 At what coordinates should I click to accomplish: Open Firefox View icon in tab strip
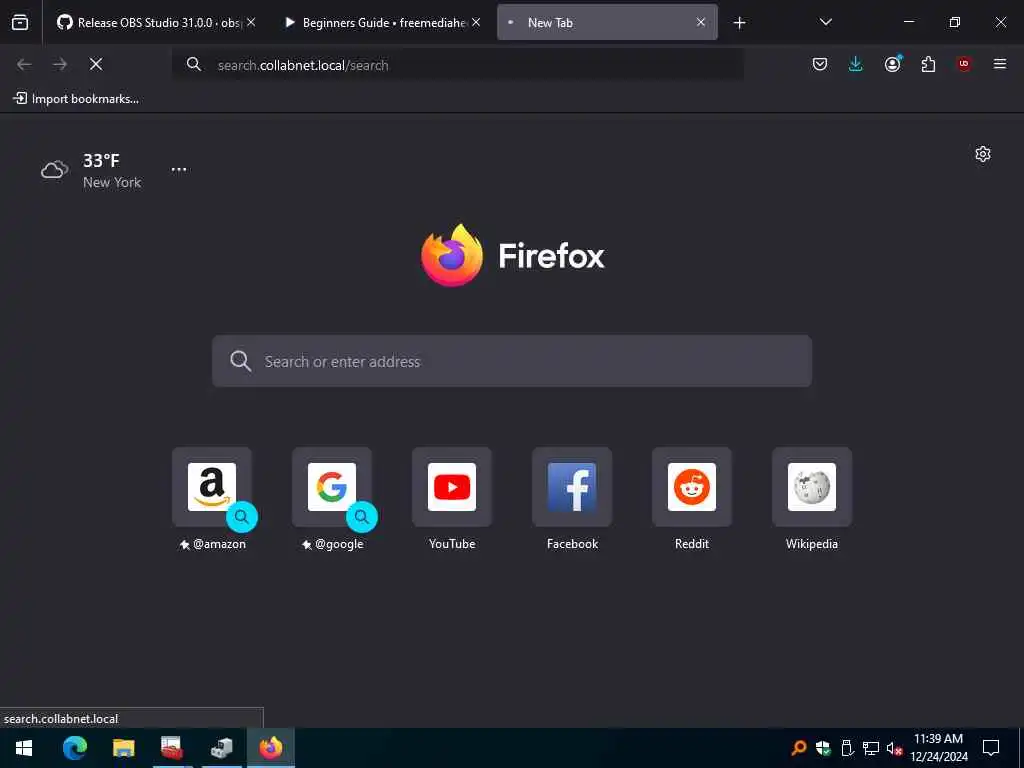[x=20, y=23]
